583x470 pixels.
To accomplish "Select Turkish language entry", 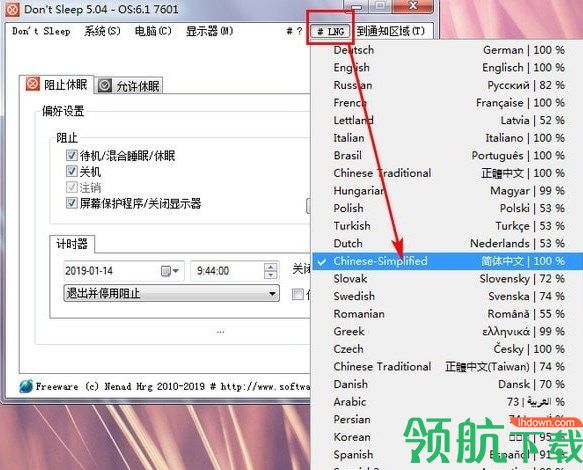I will tap(447, 226).
